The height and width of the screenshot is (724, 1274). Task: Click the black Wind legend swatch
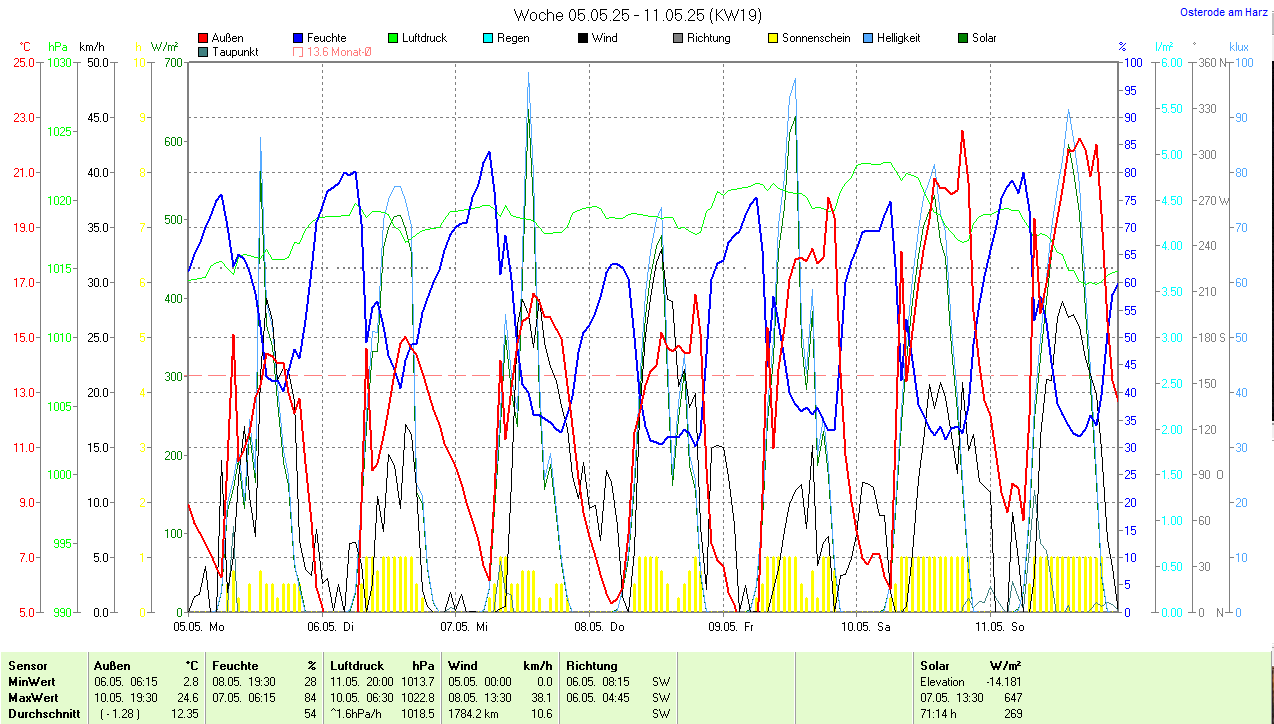[582, 38]
